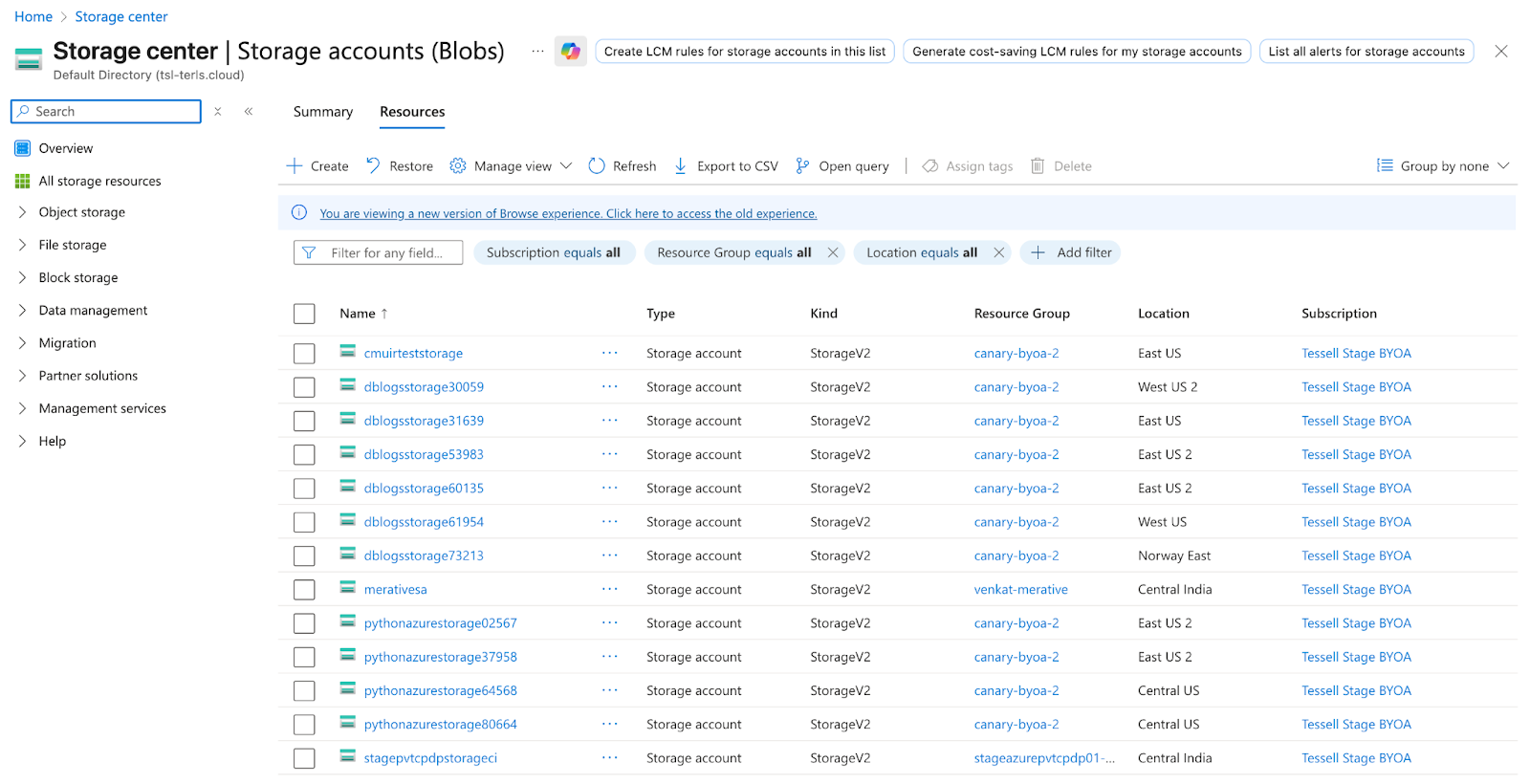The width and height of the screenshot is (1530, 784).
Task: Click the Restore toolbar button
Action: click(400, 166)
